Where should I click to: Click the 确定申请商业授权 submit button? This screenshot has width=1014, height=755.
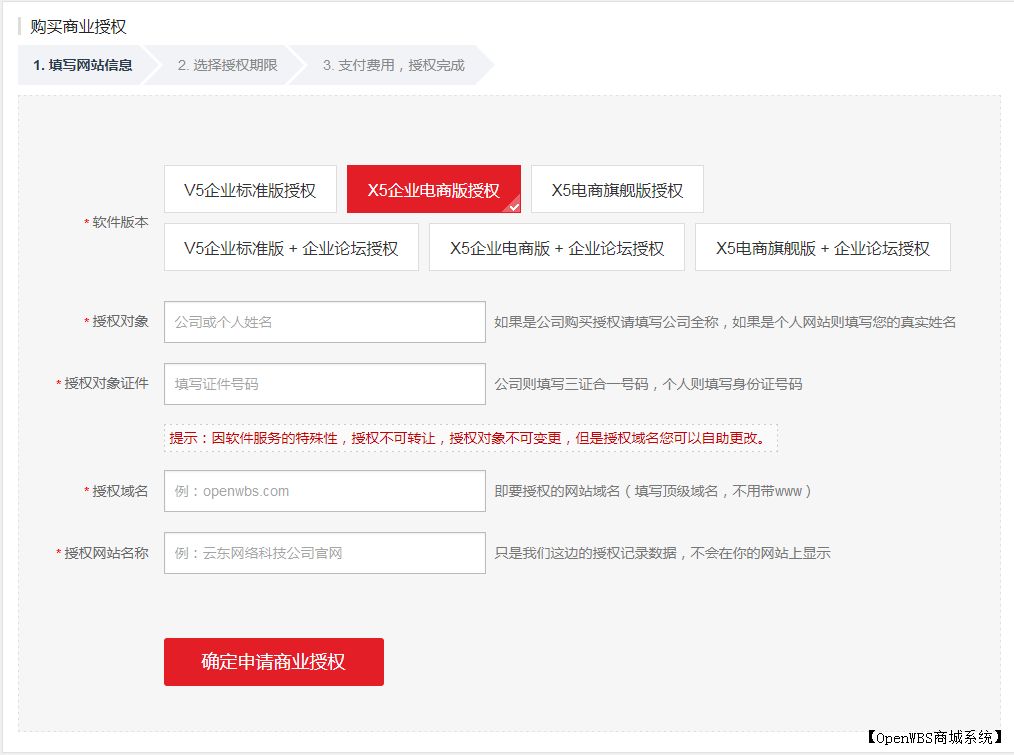point(273,661)
